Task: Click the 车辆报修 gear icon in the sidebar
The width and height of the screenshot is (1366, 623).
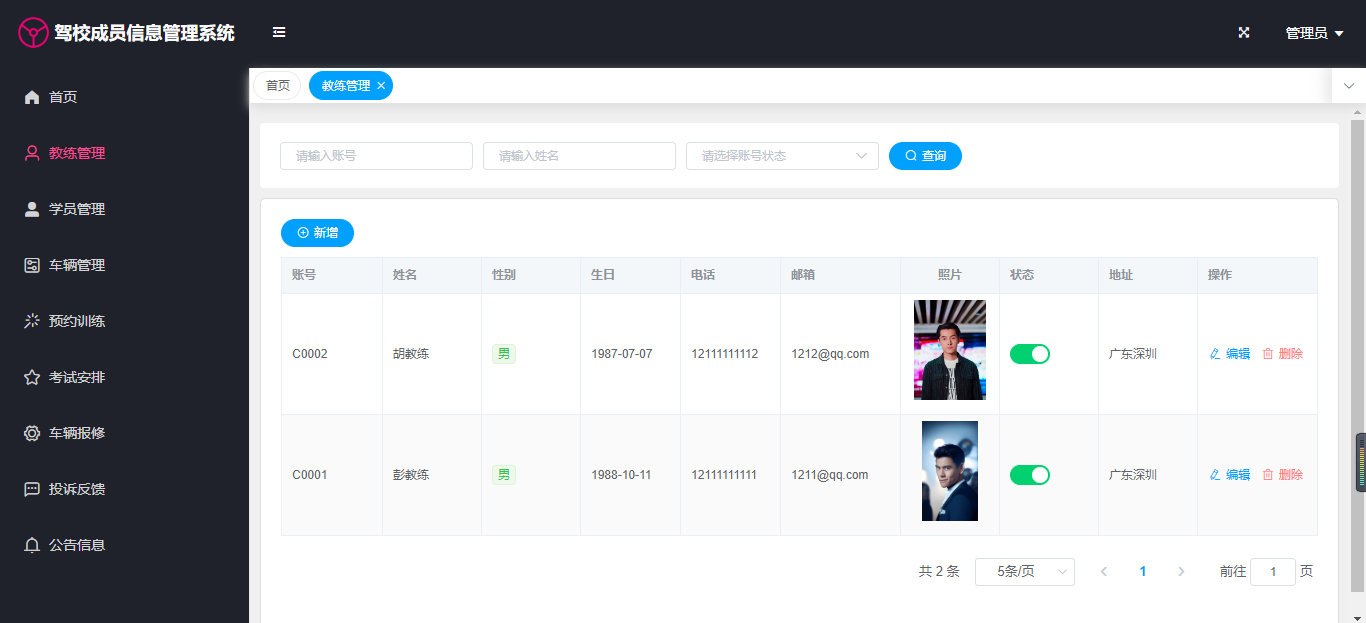Action: tap(32, 433)
